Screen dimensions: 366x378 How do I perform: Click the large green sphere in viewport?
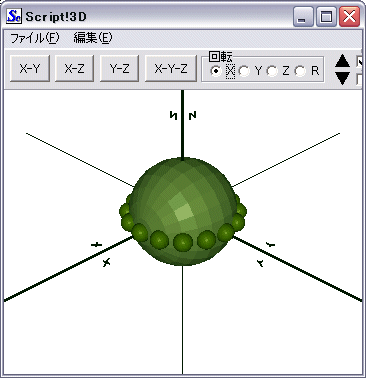click(x=183, y=211)
